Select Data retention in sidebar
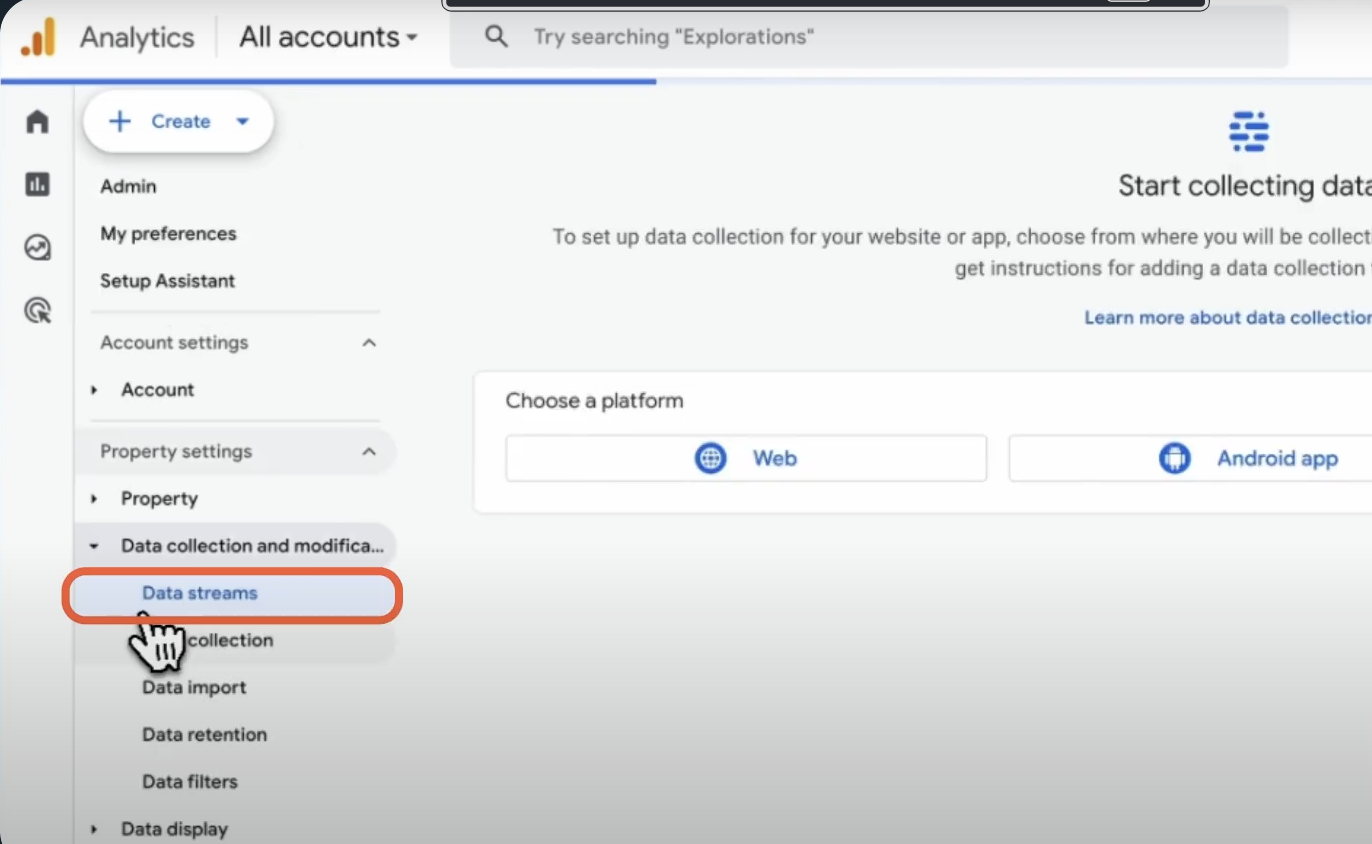1372x844 pixels. 204,734
